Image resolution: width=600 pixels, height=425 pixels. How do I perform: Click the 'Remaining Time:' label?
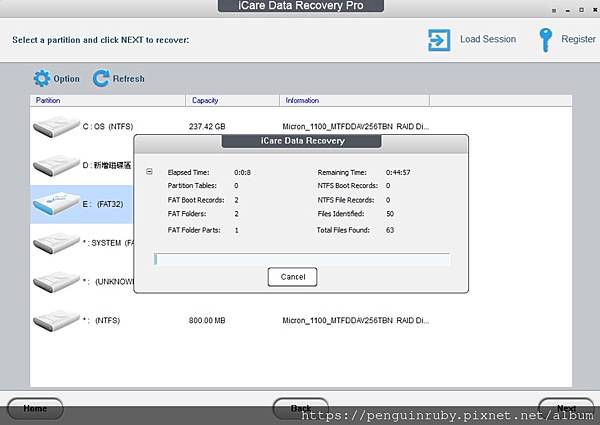tap(342, 173)
